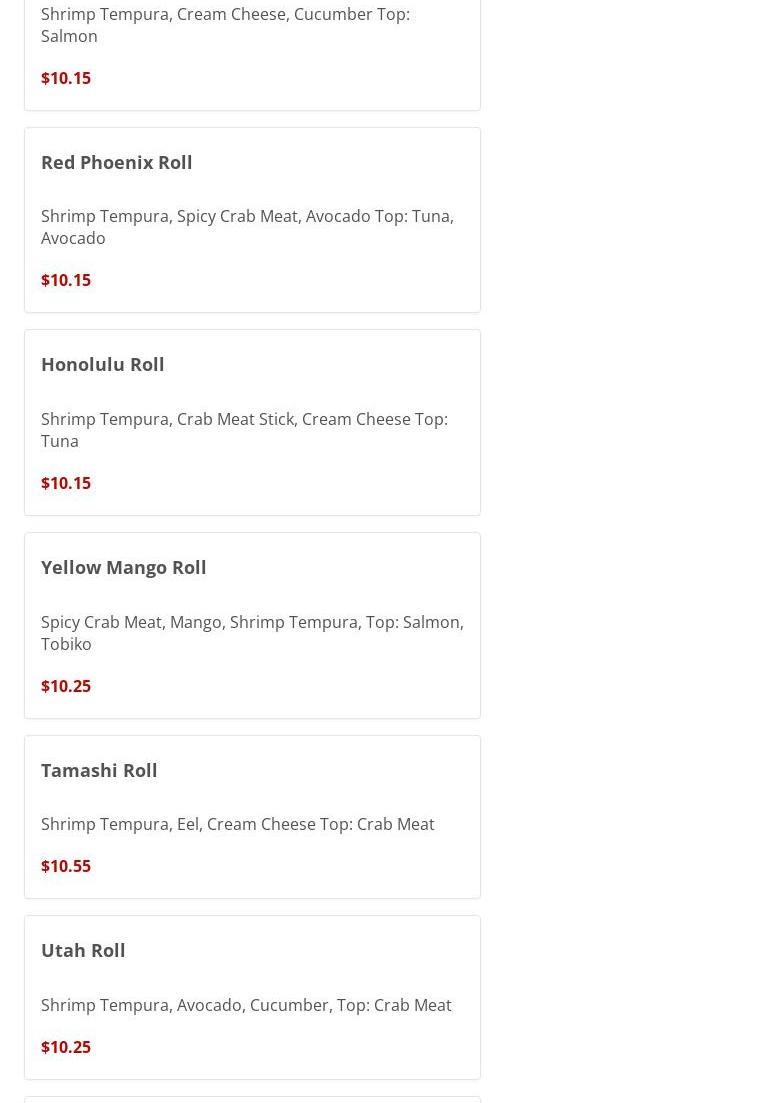Click the Yellow Mango Roll title
This screenshot has height=1103, width=770.
(x=124, y=567)
